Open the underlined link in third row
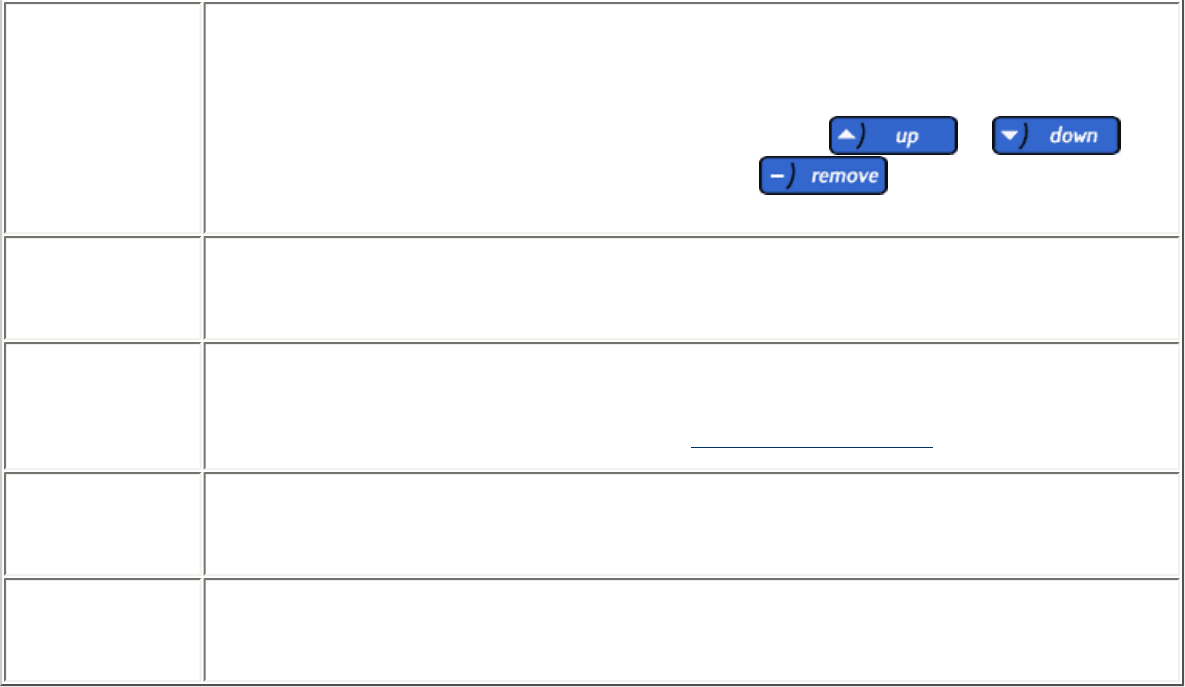The height and width of the screenshot is (687, 1185). 812,447
